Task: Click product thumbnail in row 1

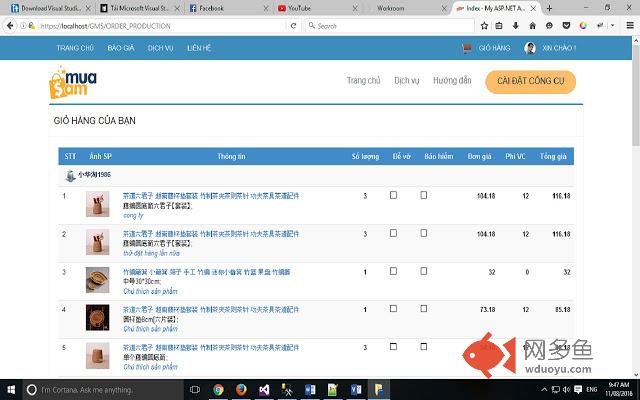Action: click(98, 204)
